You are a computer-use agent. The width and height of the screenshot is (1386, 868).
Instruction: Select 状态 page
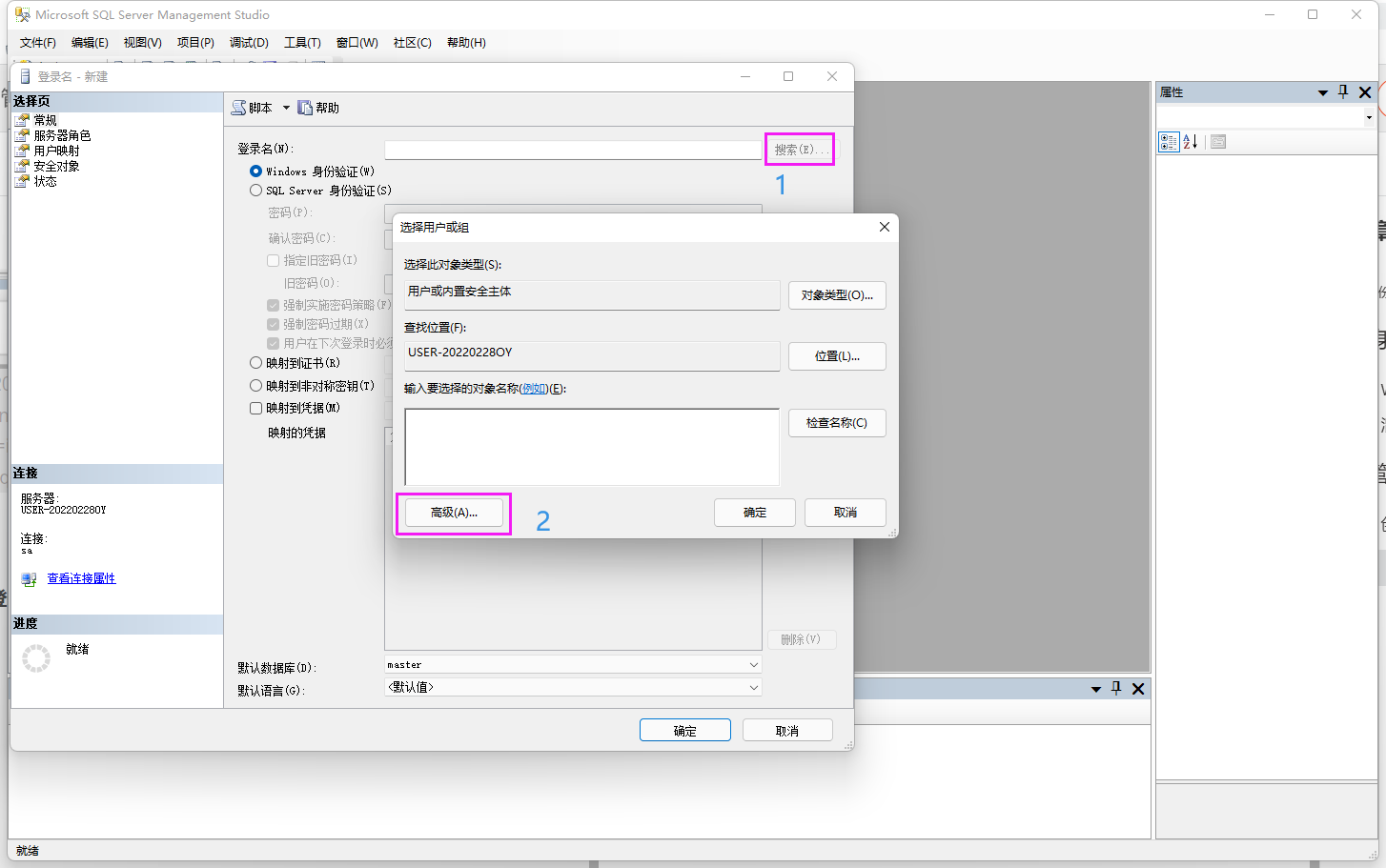pyautogui.click(x=45, y=181)
